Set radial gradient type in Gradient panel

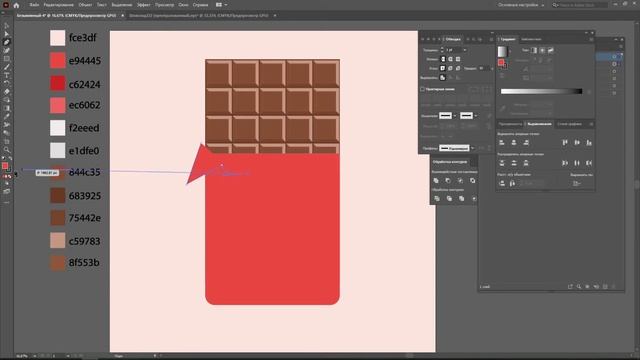tap(542, 50)
